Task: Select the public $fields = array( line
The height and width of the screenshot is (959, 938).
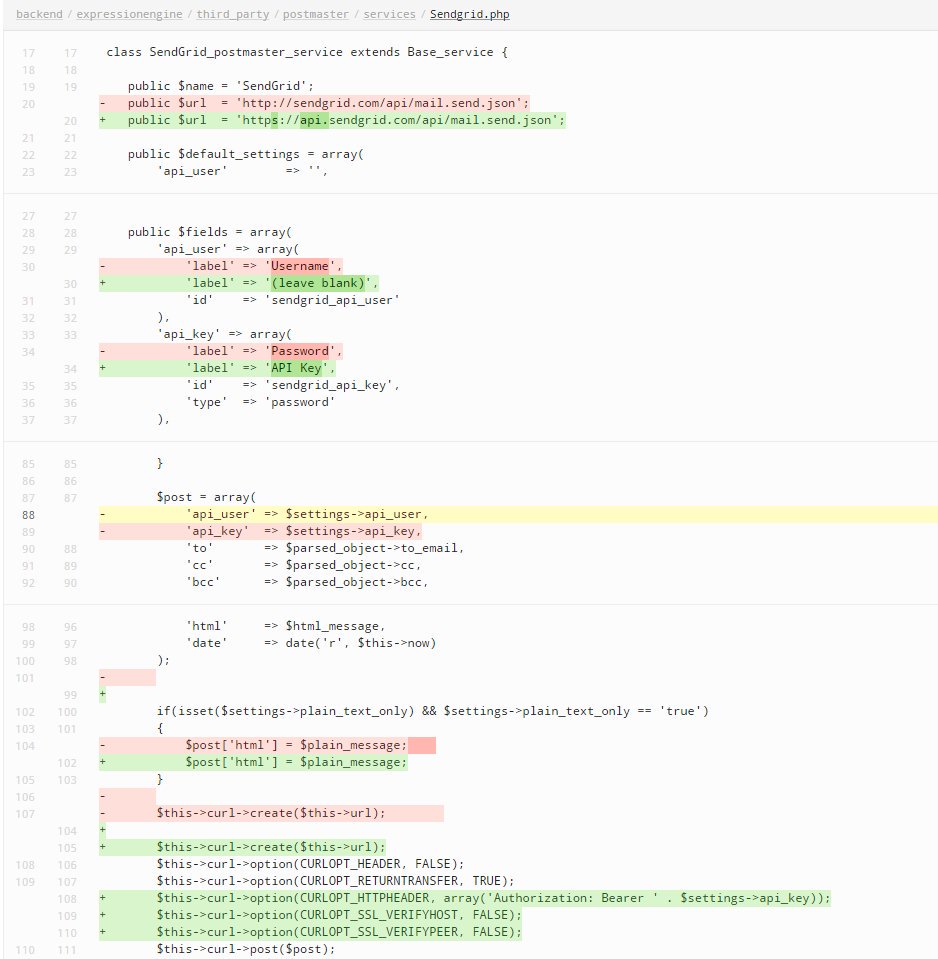Action: (210, 232)
